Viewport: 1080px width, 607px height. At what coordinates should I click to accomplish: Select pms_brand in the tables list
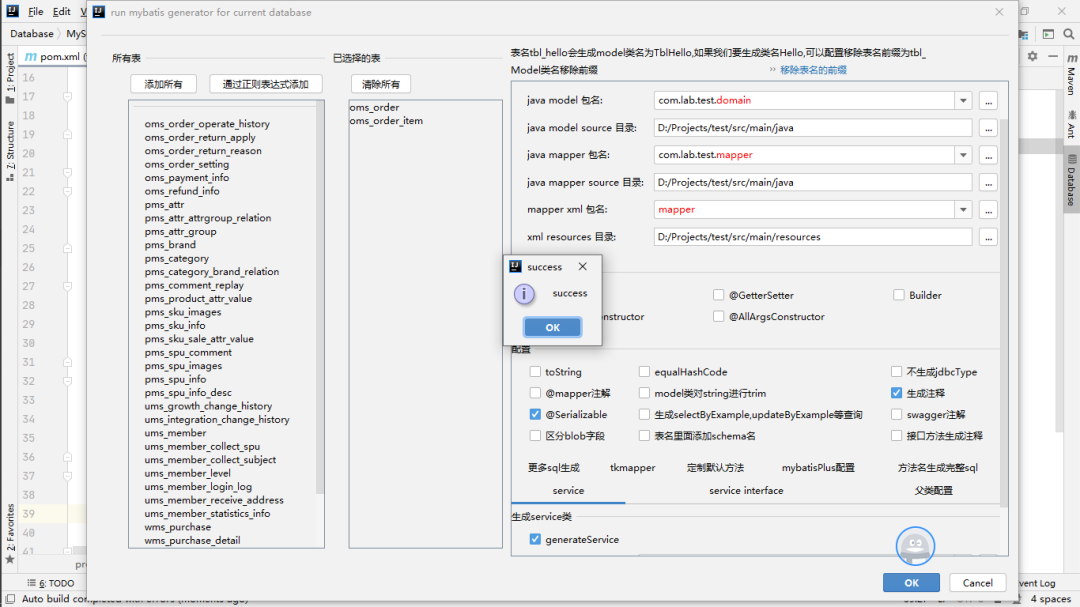click(168, 245)
